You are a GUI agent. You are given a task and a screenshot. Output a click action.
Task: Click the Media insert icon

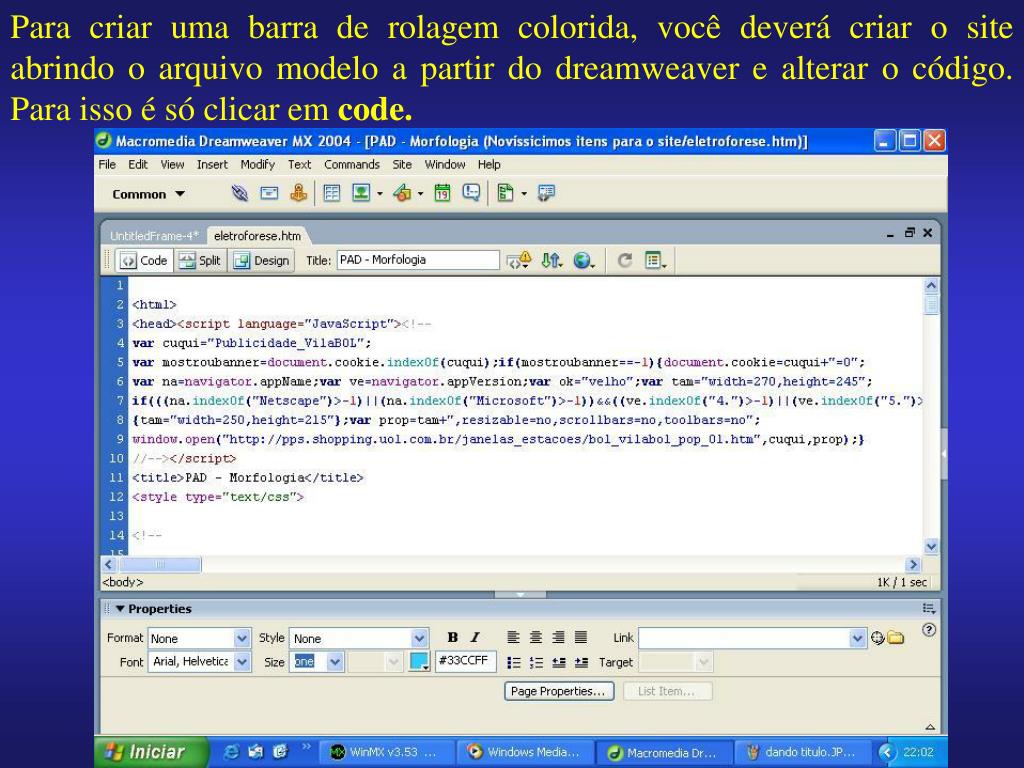click(402, 193)
